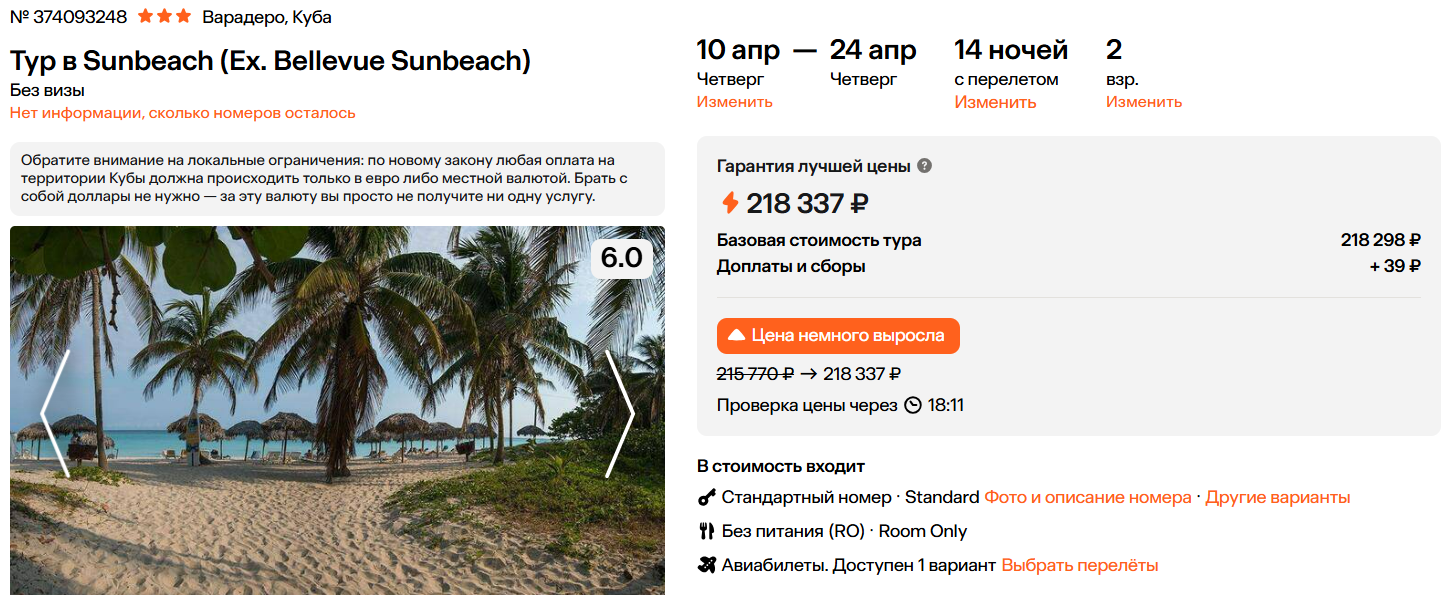Click the key icon for room type

click(707, 498)
